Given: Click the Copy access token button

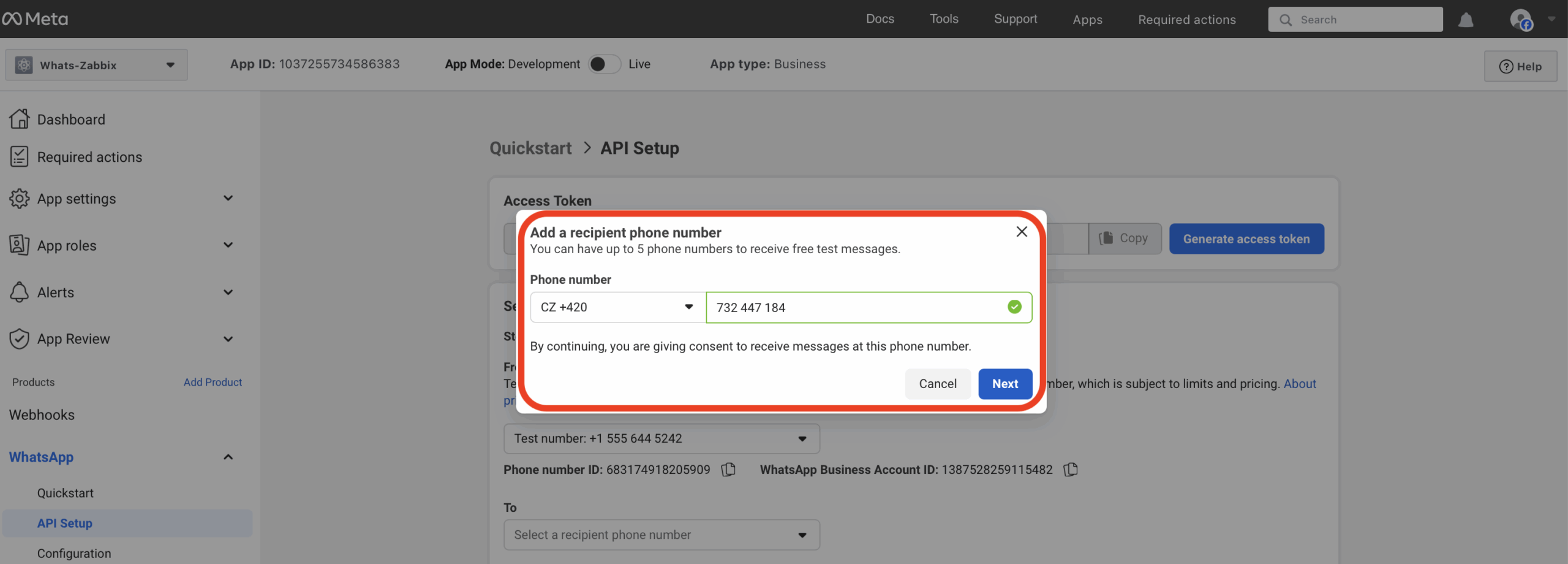Looking at the screenshot, I should [1125, 238].
